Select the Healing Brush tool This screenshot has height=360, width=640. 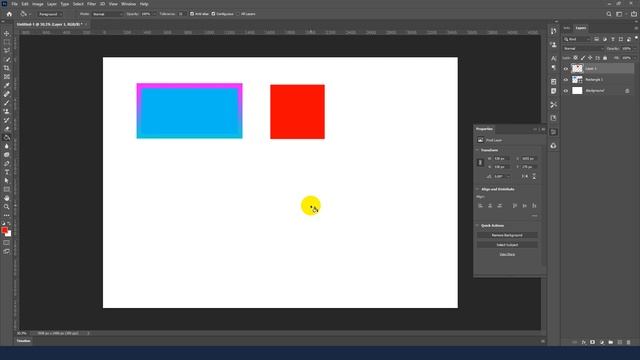coord(7,94)
